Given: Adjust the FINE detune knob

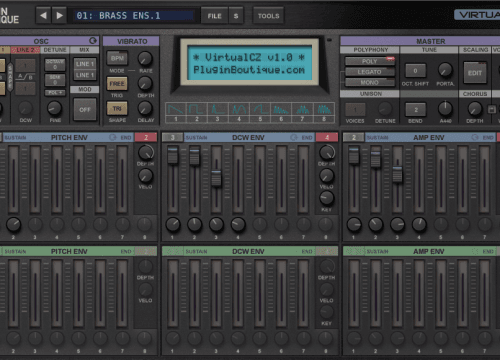Looking at the screenshot, I should point(54,108).
